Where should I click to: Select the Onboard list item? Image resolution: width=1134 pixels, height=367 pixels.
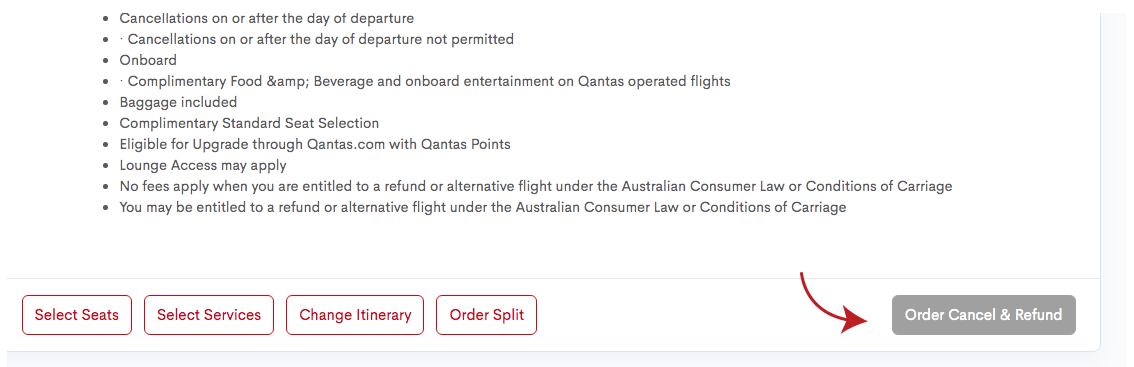(148, 60)
